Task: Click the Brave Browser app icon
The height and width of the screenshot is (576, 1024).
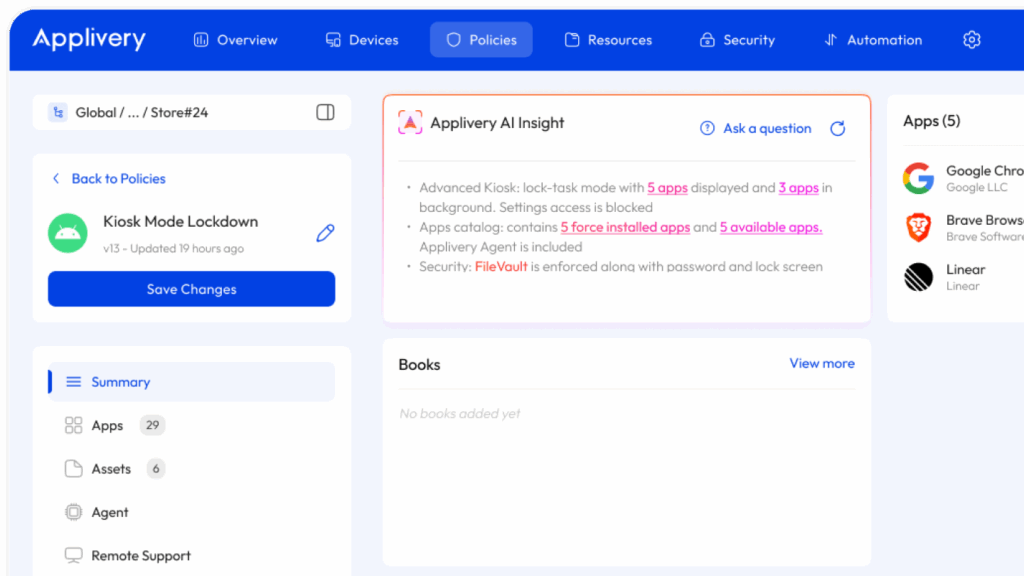Action: coord(918,228)
